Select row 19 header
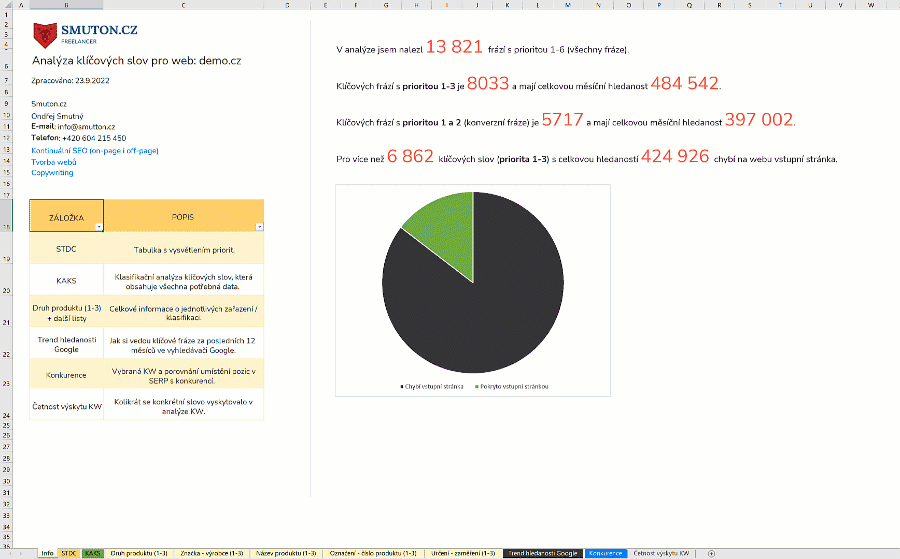This screenshot has height=559, width=900. (6, 248)
